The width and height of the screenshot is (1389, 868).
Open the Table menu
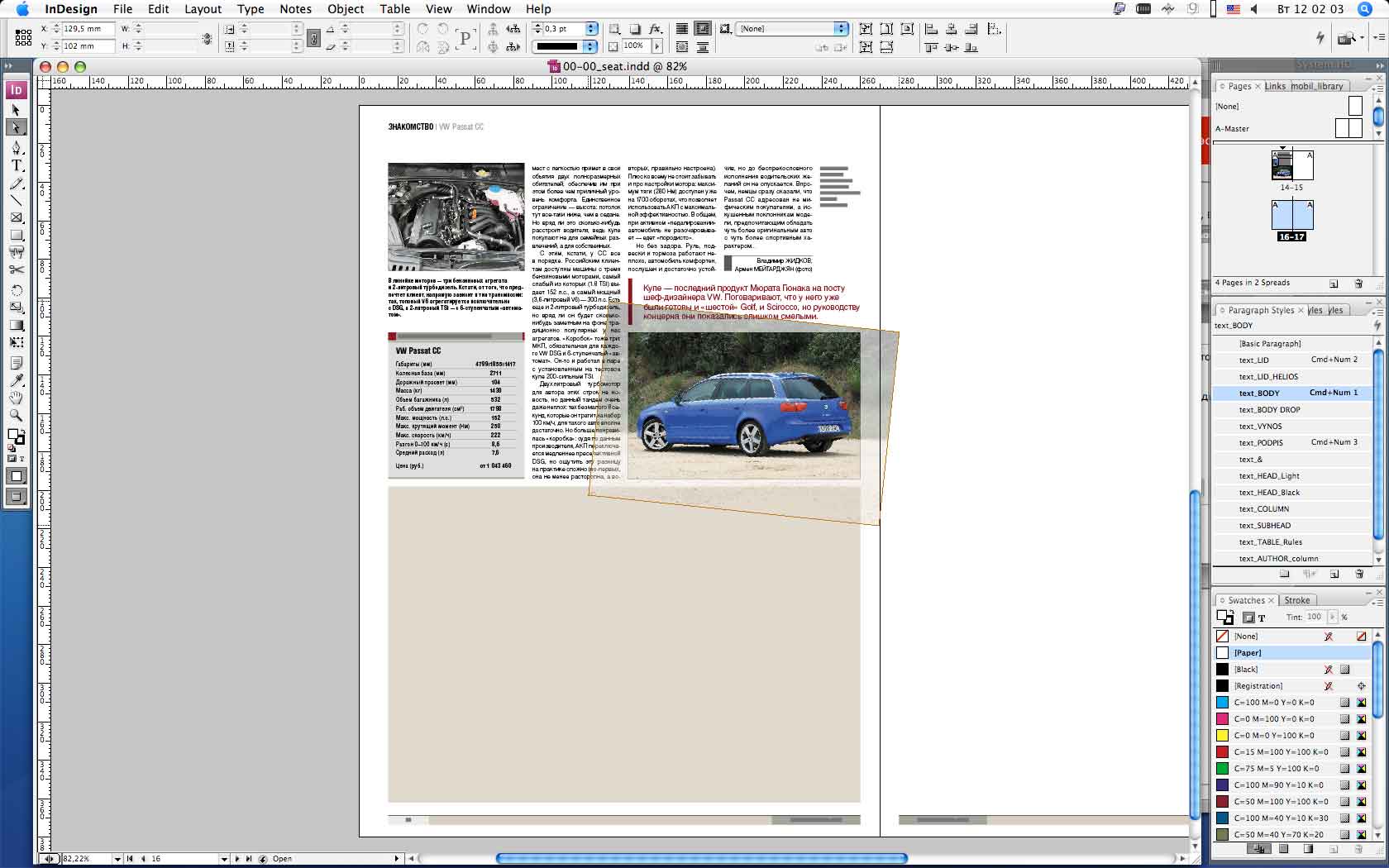click(395, 9)
